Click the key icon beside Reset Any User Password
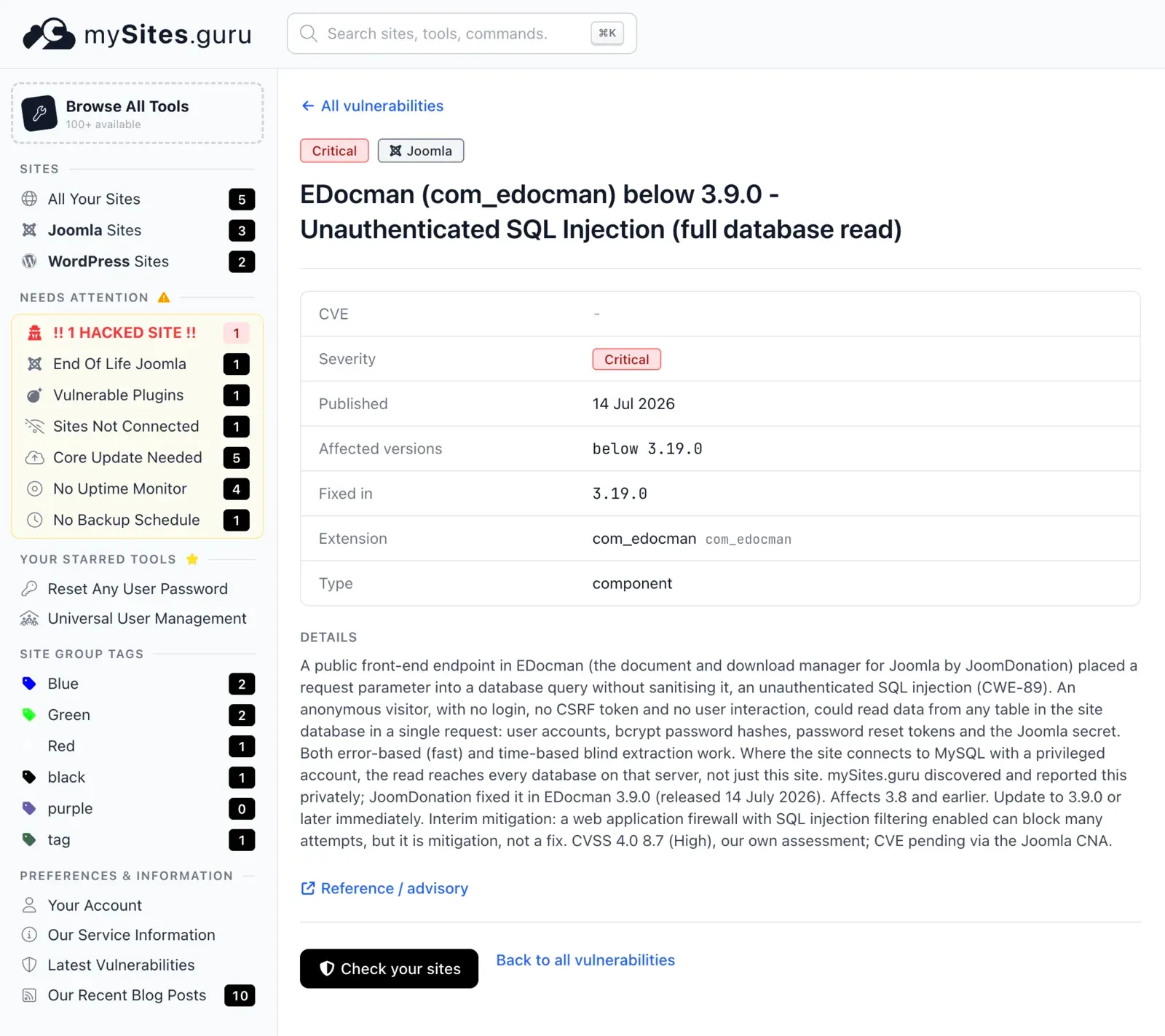Screen dimensions: 1165x1036 29,588
